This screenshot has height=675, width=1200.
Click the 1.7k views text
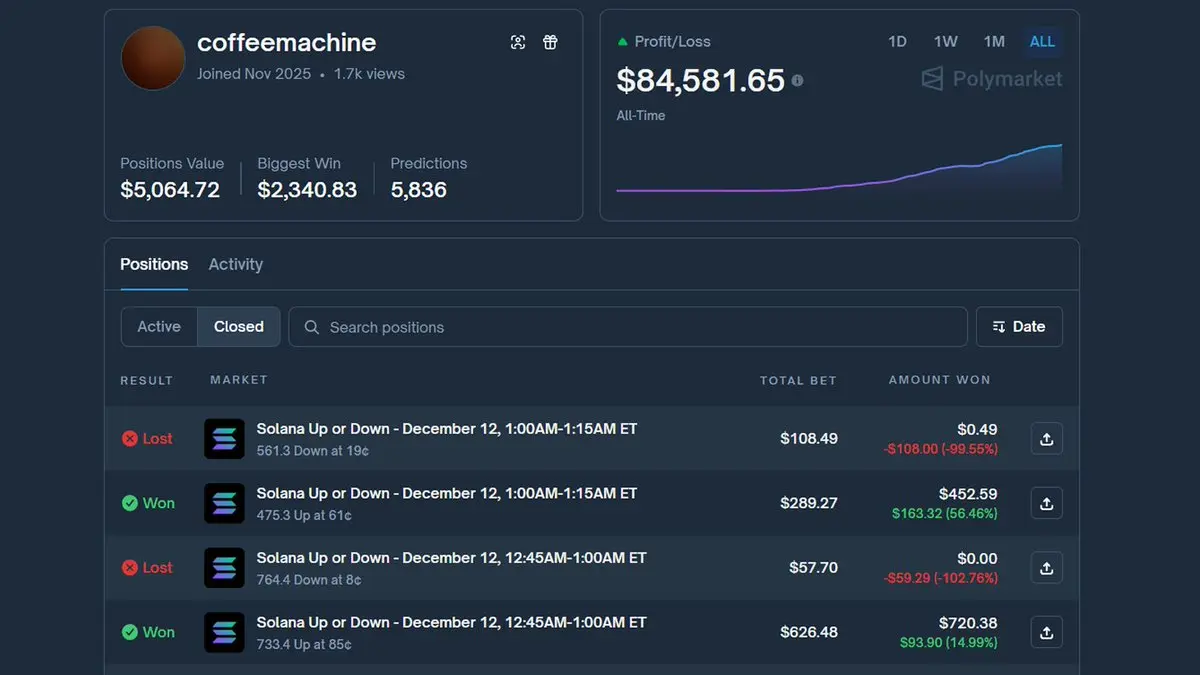pos(370,74)
